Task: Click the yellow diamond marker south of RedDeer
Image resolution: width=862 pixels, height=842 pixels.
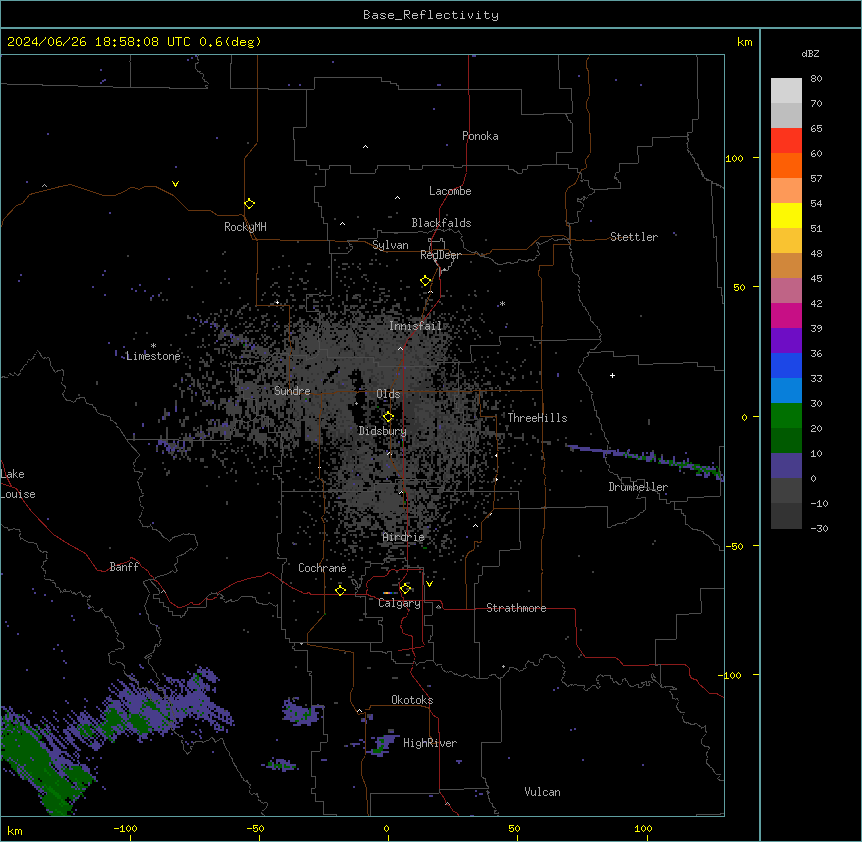Action: (x=426, y=281)
